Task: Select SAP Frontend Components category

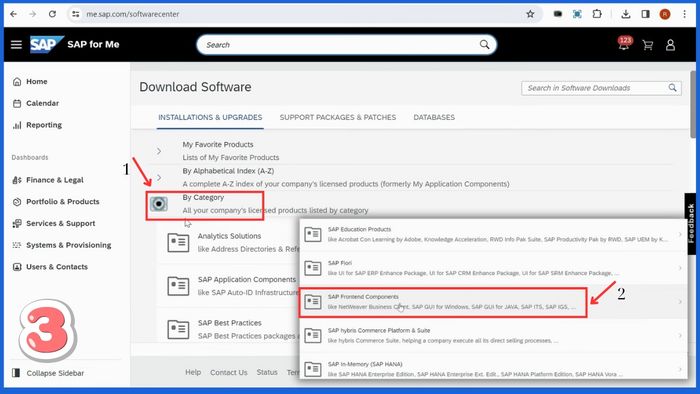Action: click(x=493, y=302)
